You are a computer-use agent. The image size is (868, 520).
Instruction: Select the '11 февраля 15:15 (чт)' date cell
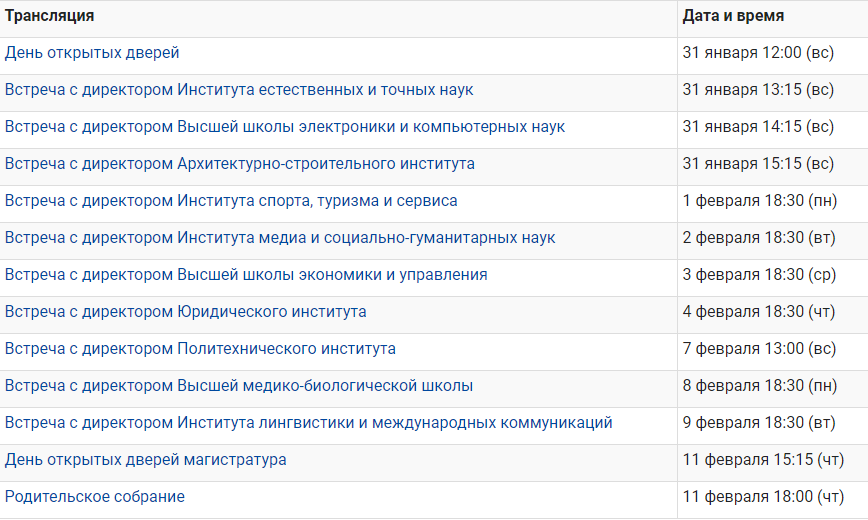[763, 460]
